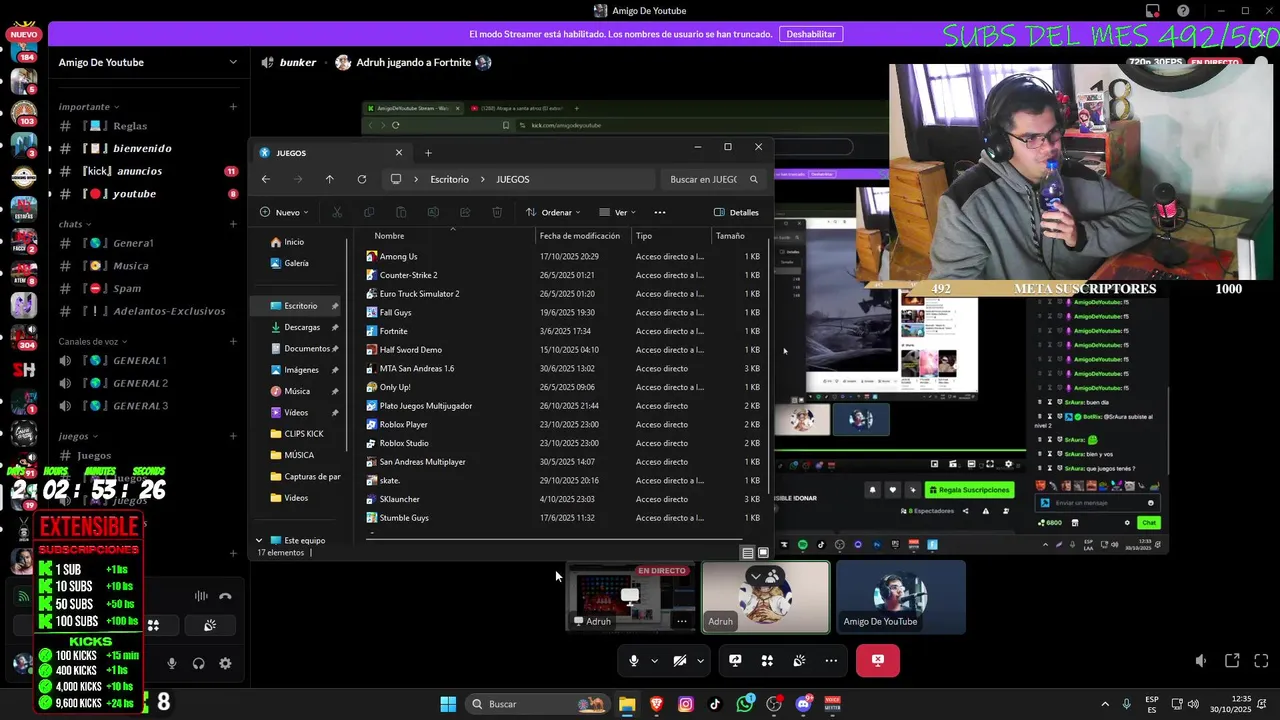
Task: Pop out the Discord call window
Action: 1232,661
